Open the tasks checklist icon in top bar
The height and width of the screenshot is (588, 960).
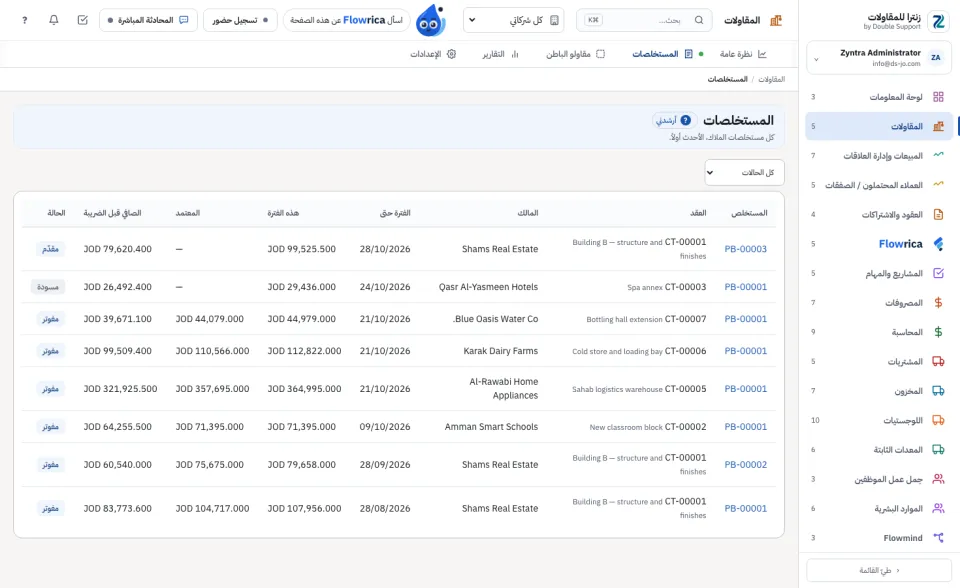click(x=83, y=20)
